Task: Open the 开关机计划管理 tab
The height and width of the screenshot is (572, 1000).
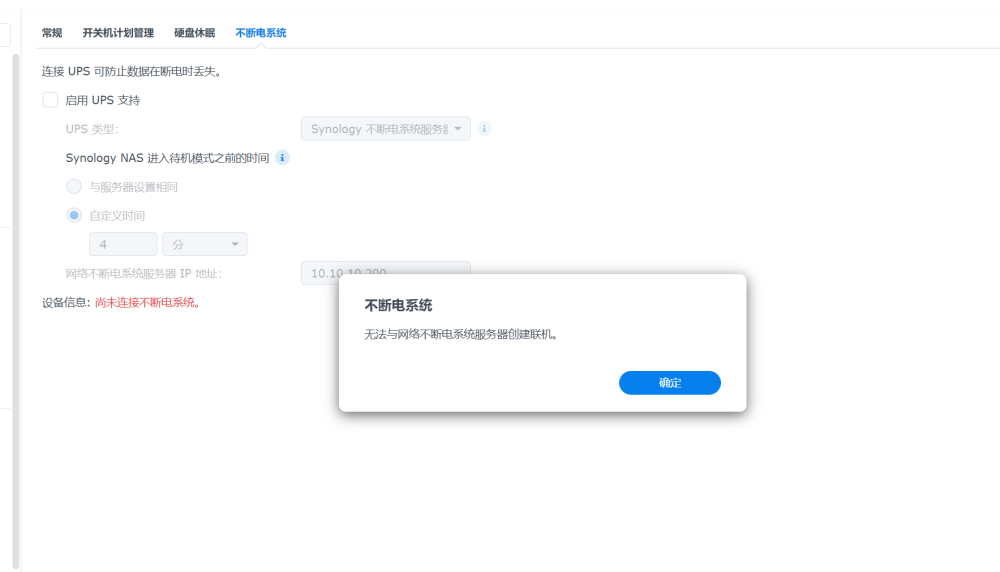Action: pos(118,33)
